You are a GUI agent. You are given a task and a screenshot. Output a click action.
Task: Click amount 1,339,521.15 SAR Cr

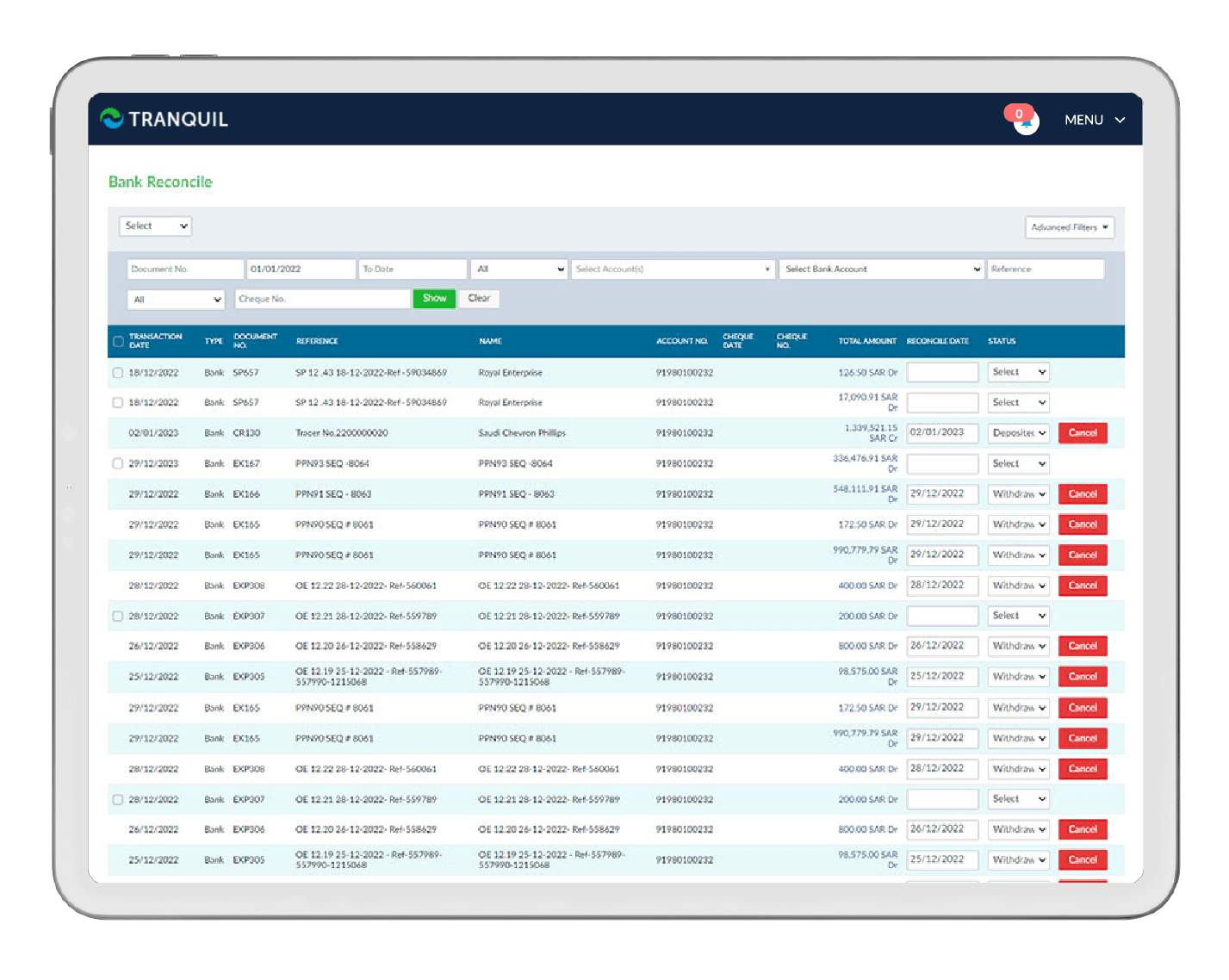coord(871,432)
